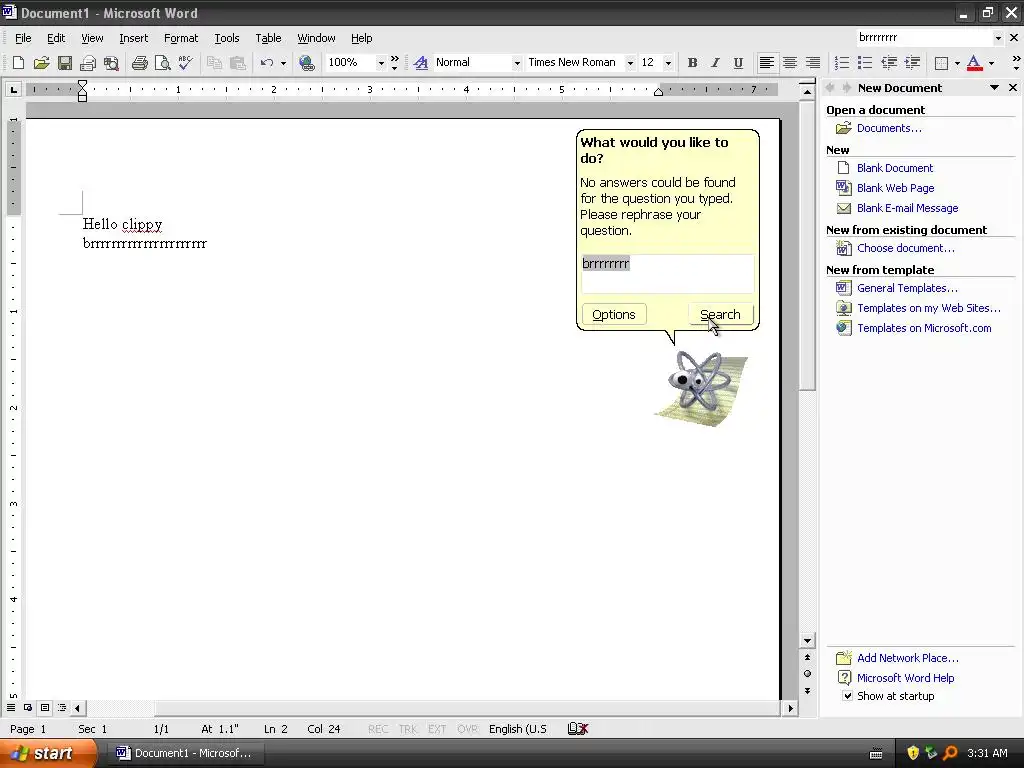
Task: Apply bulleted list formatting
Action: [x=865, y=63]
